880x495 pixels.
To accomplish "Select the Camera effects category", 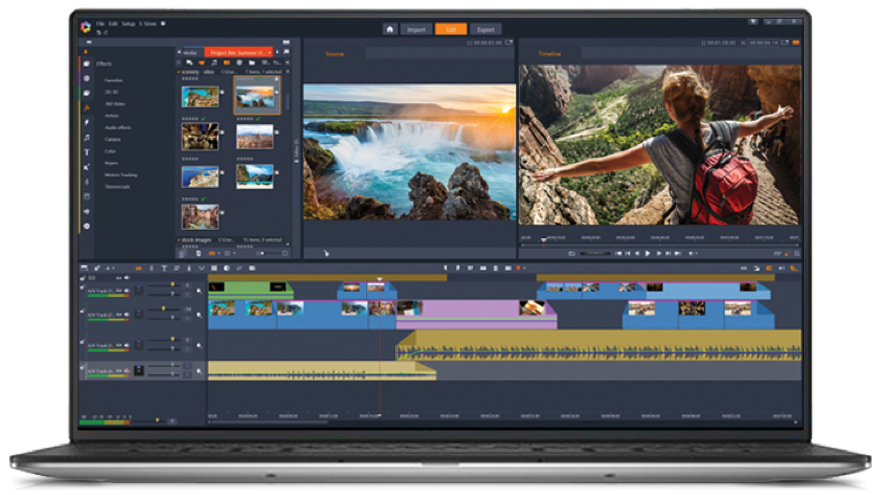I will click(x=112, y=139).
